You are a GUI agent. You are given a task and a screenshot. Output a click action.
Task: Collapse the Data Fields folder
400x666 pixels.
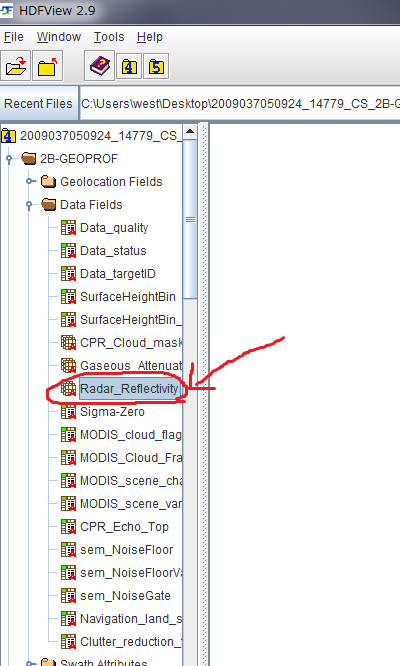point(29,205)
